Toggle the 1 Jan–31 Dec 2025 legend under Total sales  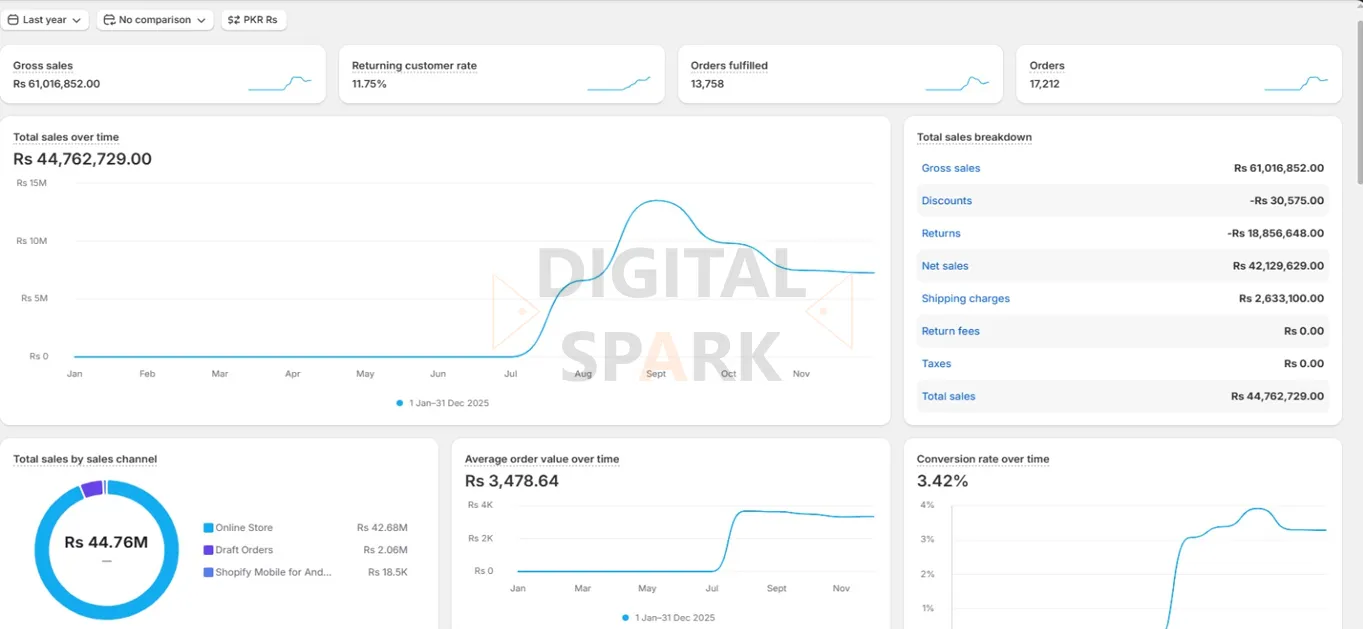point(441,403)
